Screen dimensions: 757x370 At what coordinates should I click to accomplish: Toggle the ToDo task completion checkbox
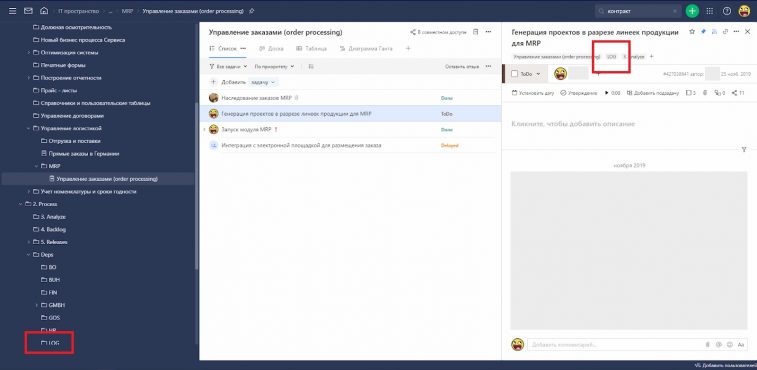pos(514,74)
